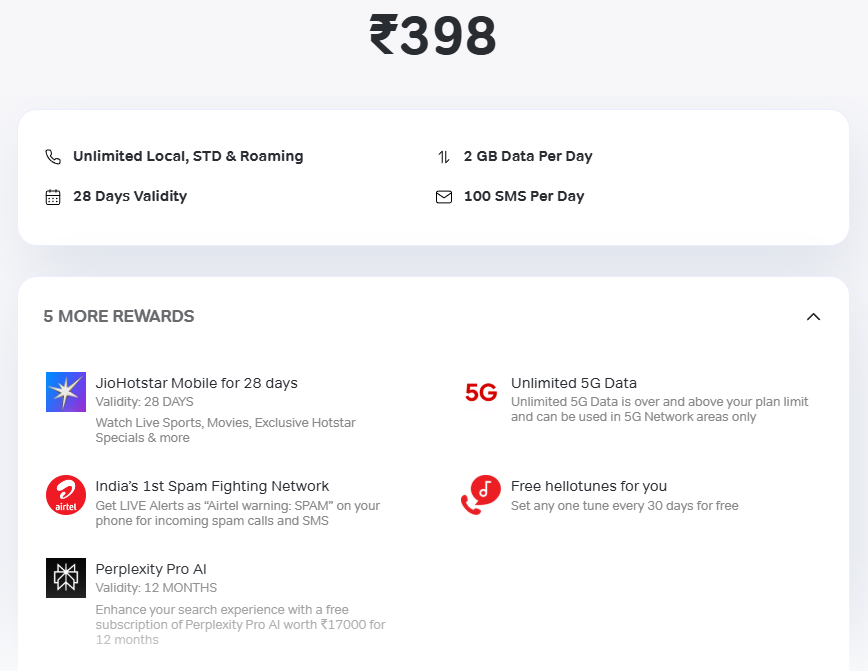868x671 pixels.
Task: Click the ₹398 plan price heading
Action: click(x=433, y=34)
